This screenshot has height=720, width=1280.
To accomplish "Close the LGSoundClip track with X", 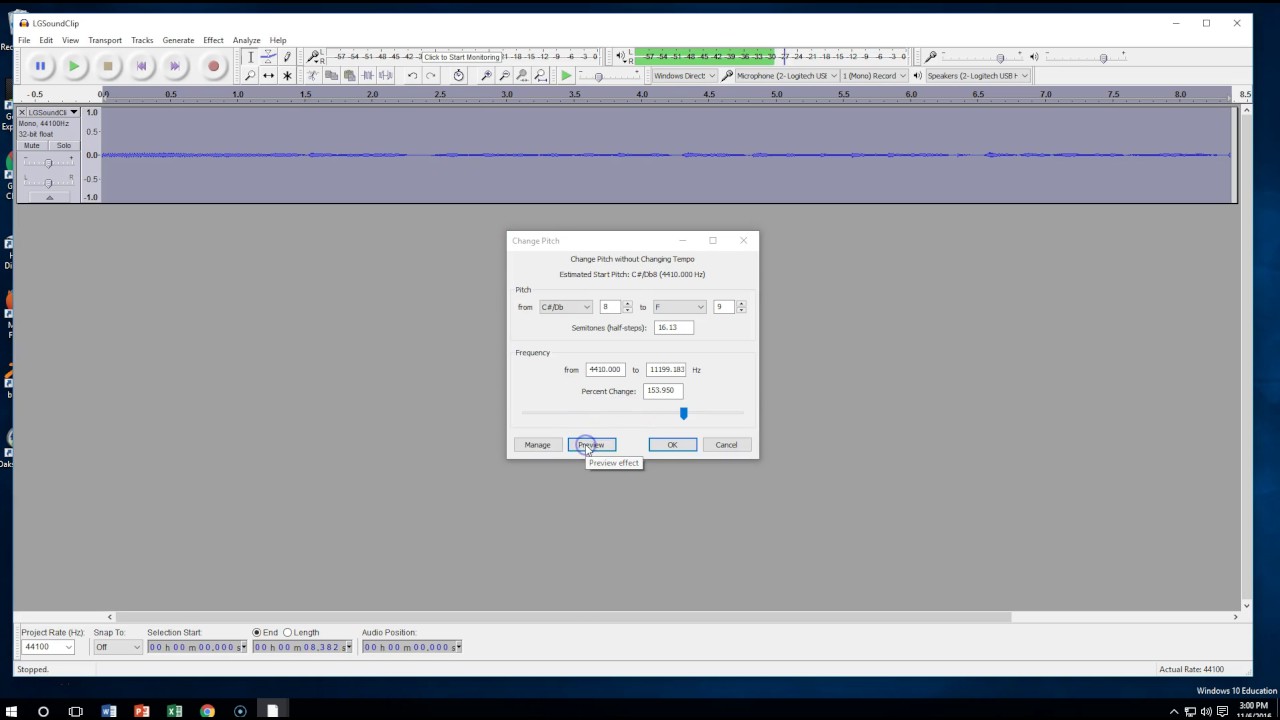I will (x=22, y=112).
